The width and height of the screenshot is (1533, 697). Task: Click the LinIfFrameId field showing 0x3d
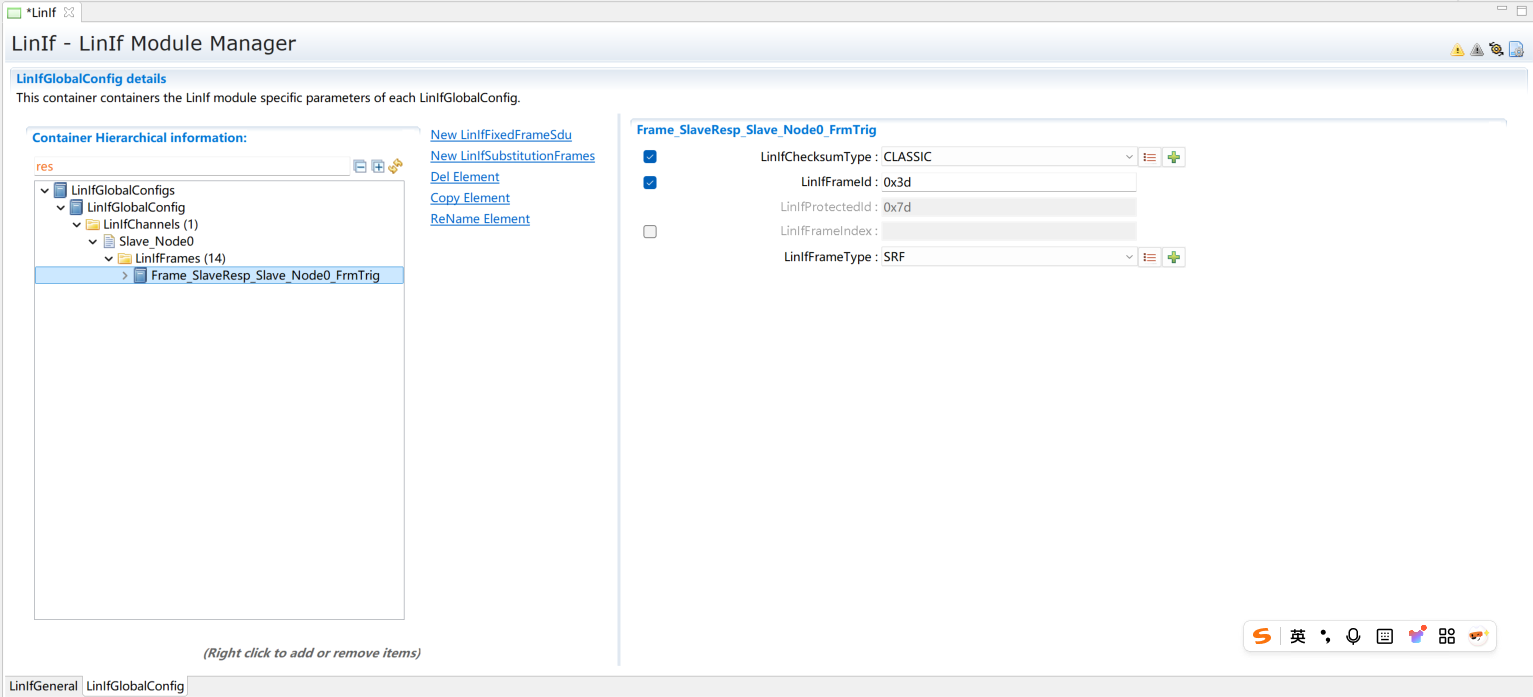tap(1007, 182)
